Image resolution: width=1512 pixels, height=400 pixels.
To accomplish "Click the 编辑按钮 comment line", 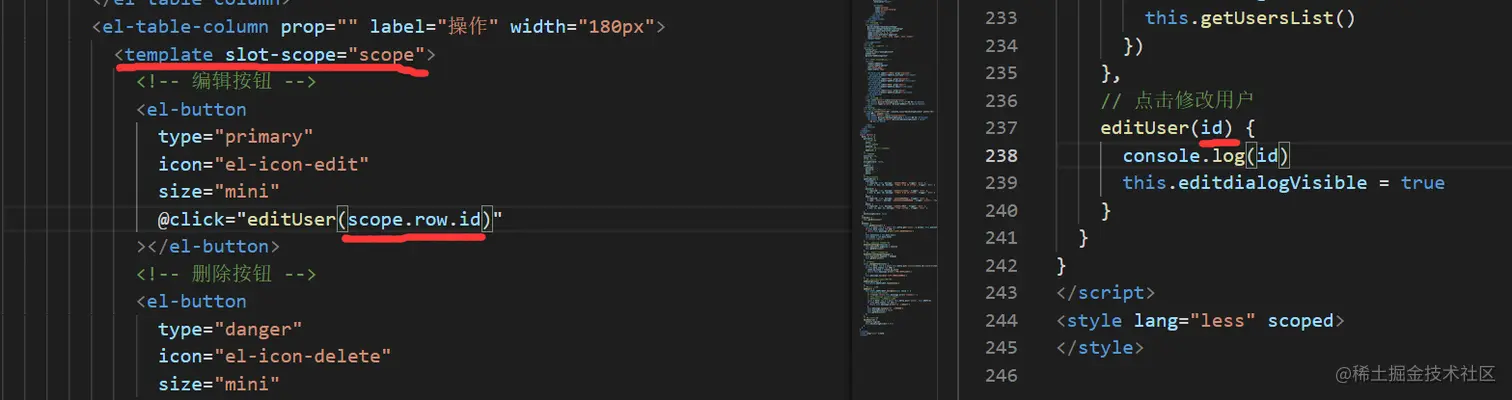I will click(x=227, y=81).
